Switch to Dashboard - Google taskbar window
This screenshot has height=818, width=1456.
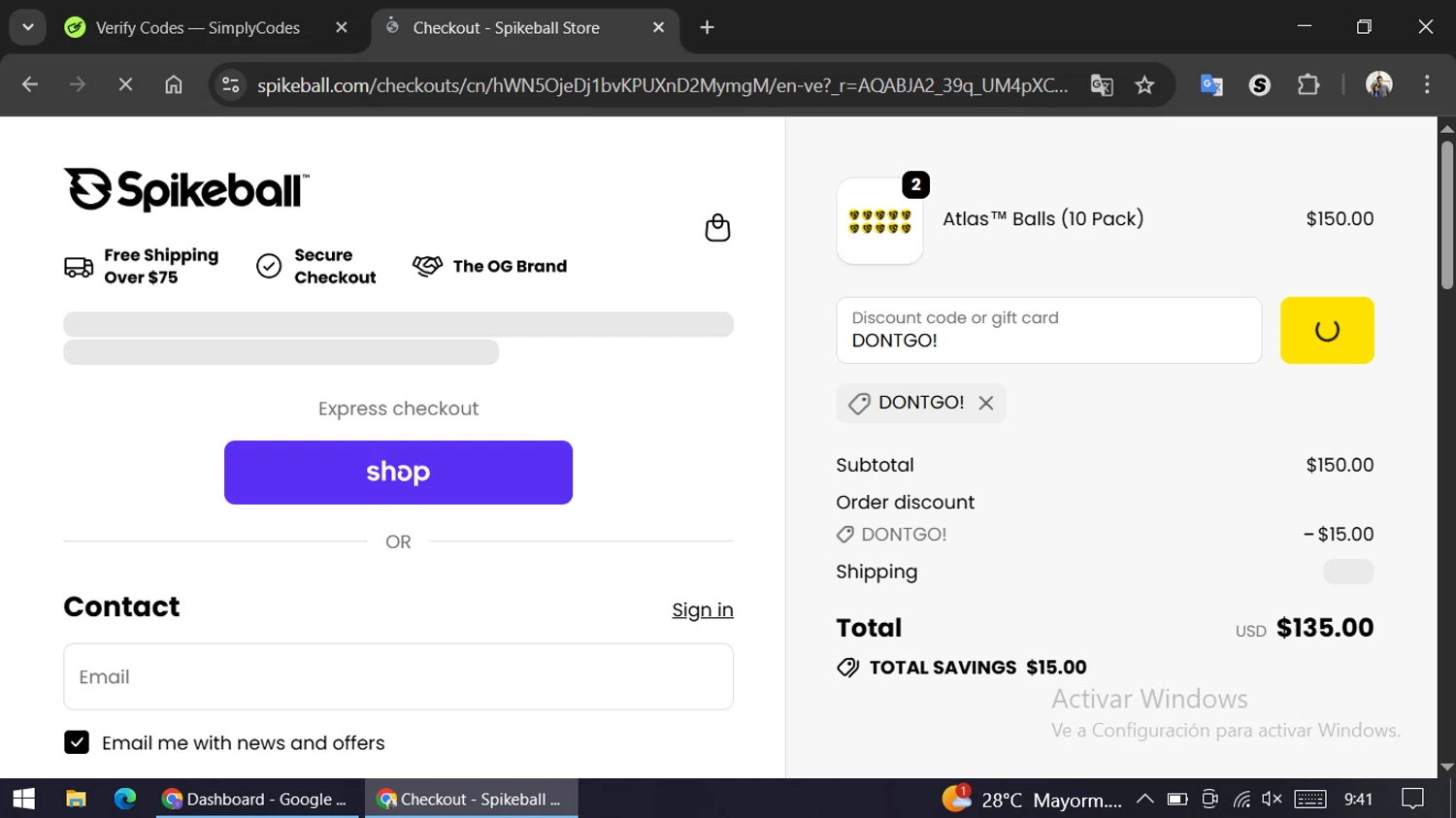(257, 799)
